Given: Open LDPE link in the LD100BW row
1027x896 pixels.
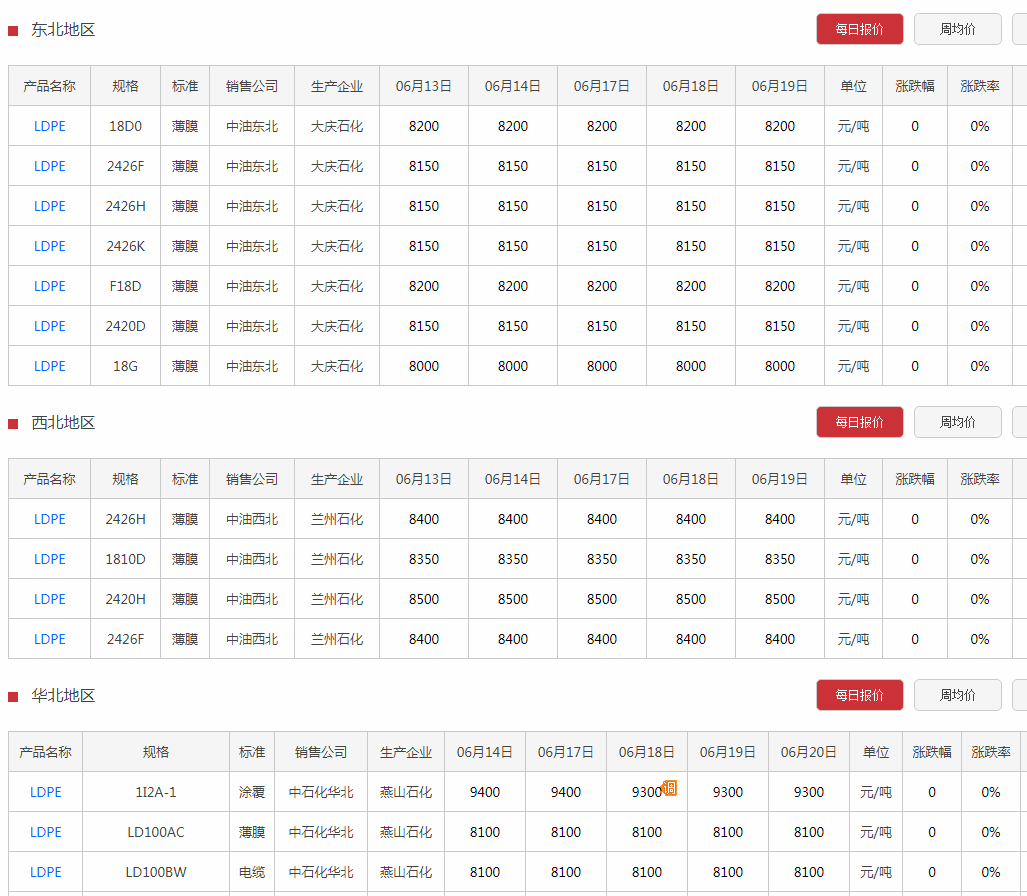Looking at the screenshot, I should 46,872.
